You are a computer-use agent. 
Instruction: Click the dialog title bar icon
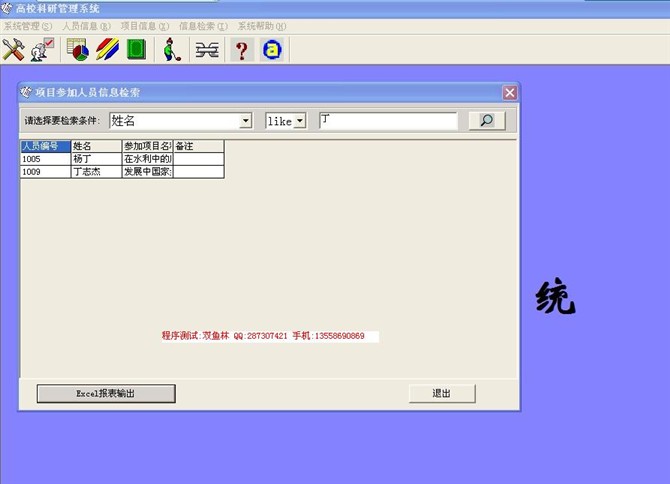pyautogui.click(x=26, y=92)
